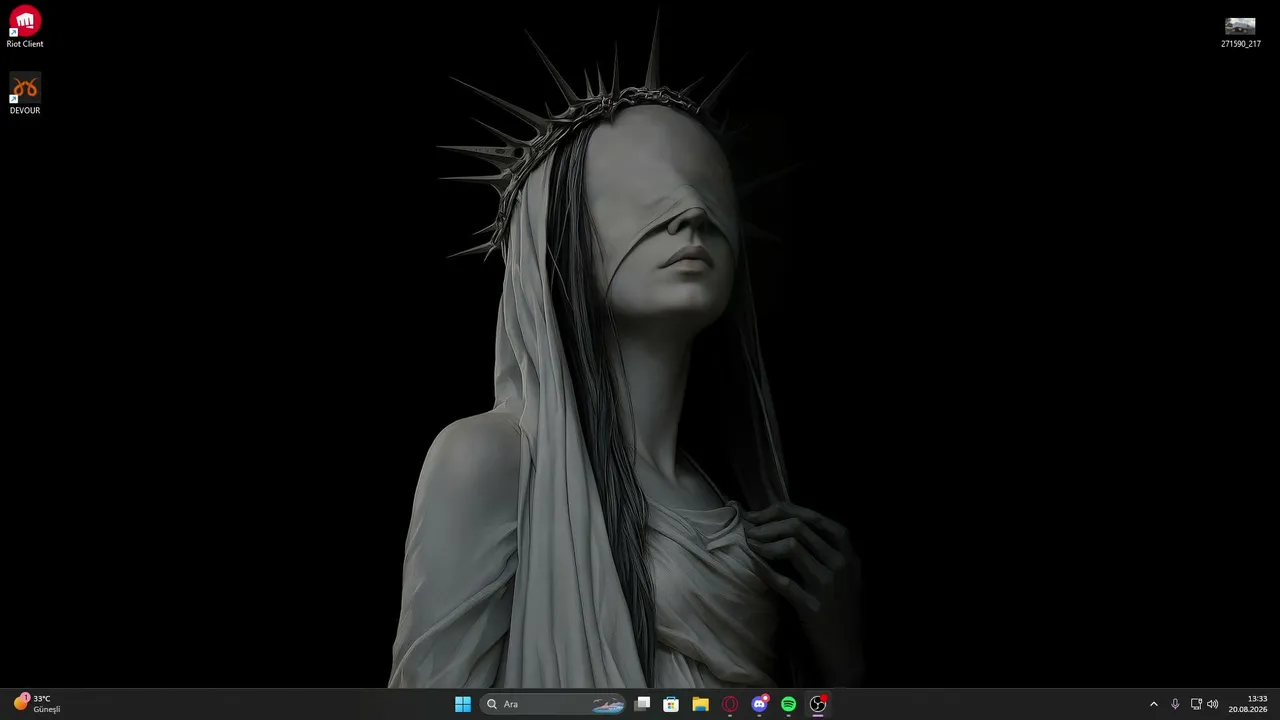Switch to OBS Studio in the taskbar
1280x720 pixels.
[x=818, y=704]
